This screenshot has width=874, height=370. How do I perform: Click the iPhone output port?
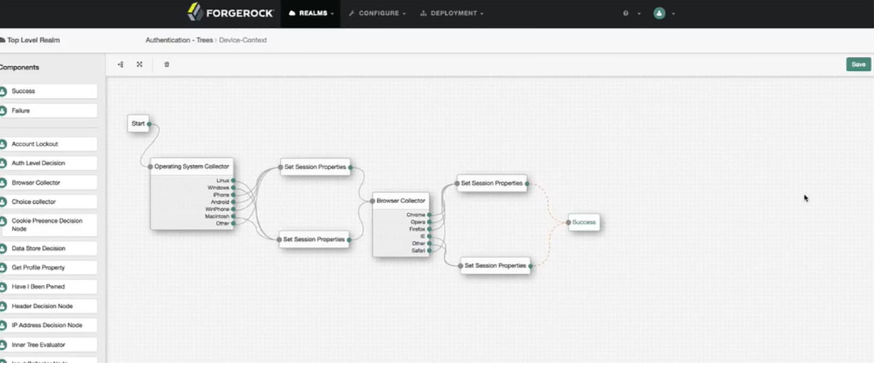pos(233,195)
